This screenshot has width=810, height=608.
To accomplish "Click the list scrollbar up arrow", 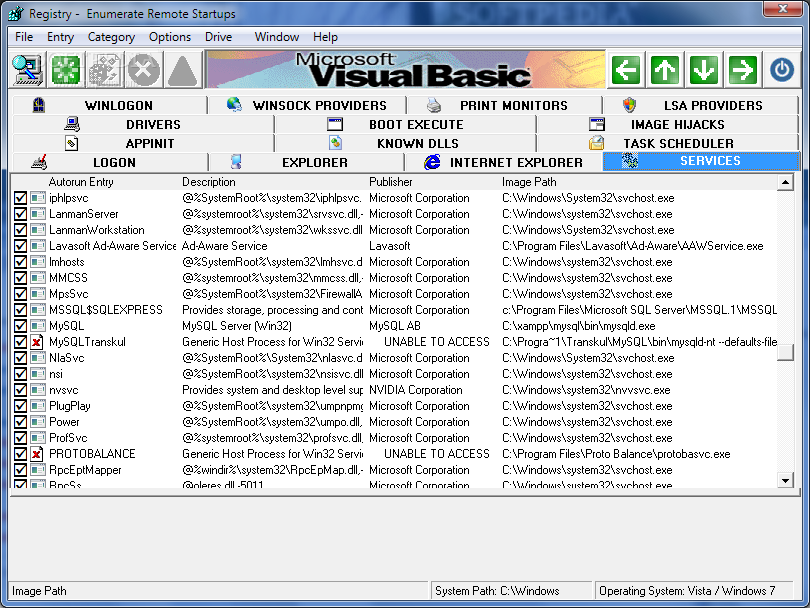I will (x=785, y=182).
